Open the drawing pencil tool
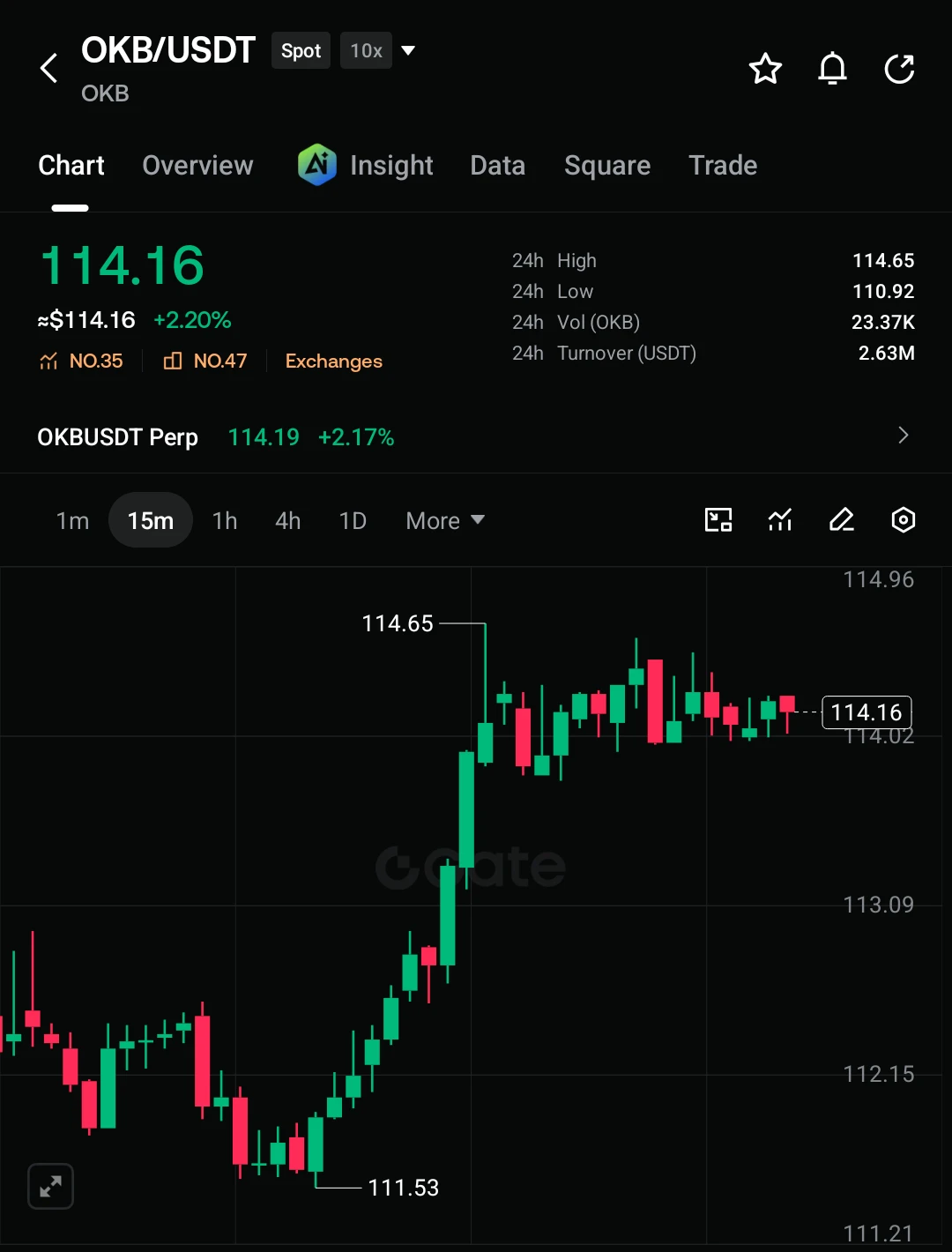Viewport: 952px width, 1252px height. click(842, 520)
